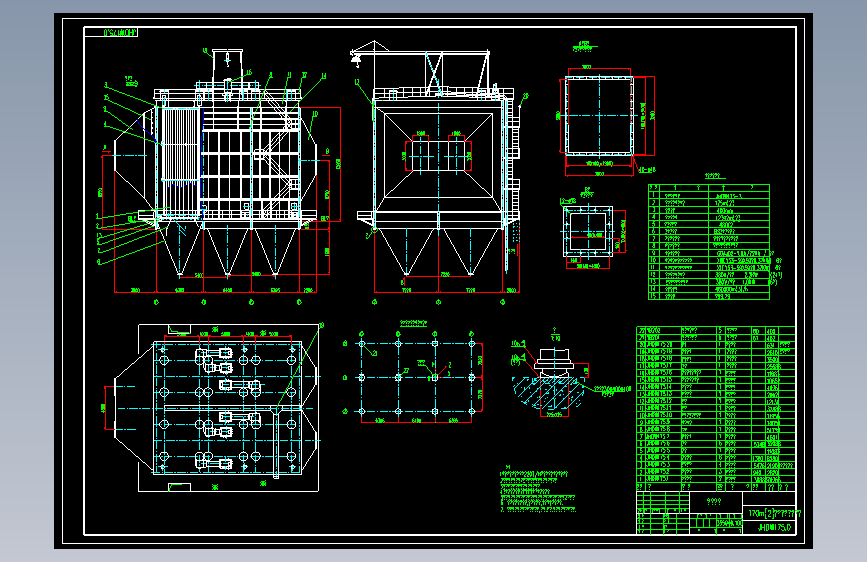Viewport: 867px width, 562px height.
Task: Click callout number 10 beside the front elevation
Action: pos(315,115)
